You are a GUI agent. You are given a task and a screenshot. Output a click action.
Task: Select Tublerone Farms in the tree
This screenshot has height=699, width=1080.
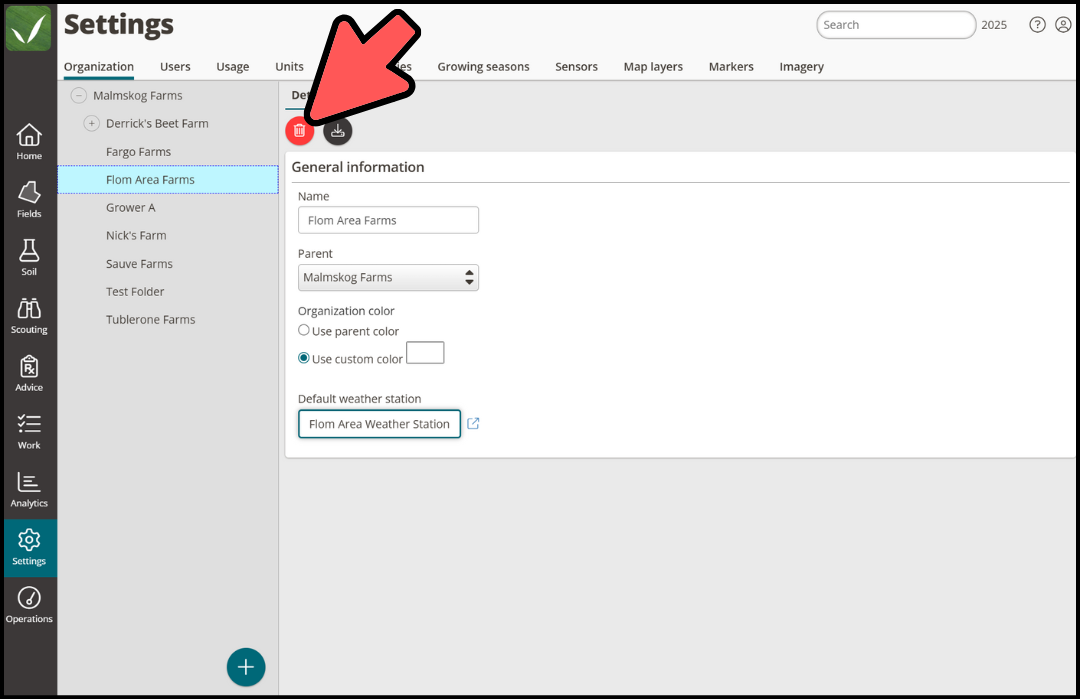(x=151, y=320)
